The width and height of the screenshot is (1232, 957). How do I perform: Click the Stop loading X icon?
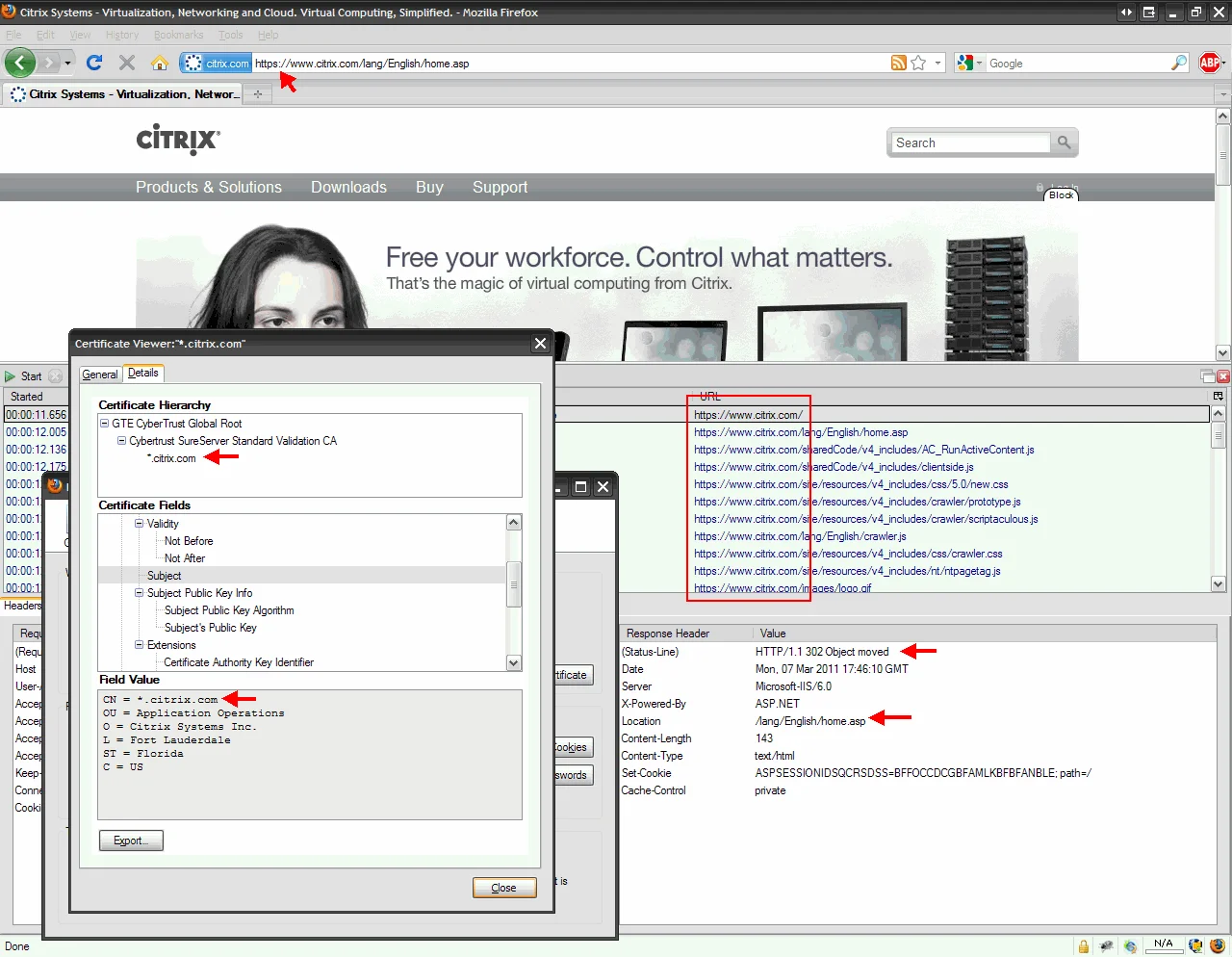(x=126, y=63)
